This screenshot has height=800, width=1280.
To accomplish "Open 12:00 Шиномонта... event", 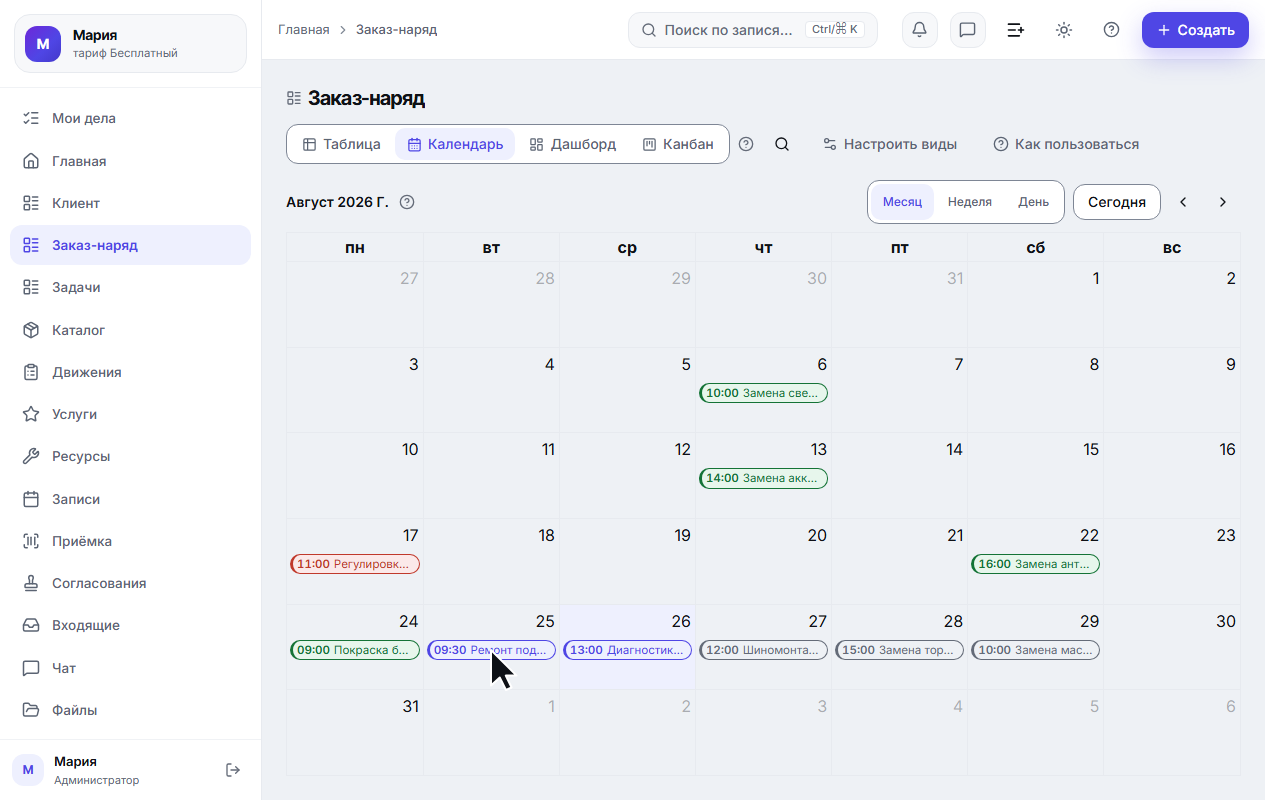I will tap(764, 650).
